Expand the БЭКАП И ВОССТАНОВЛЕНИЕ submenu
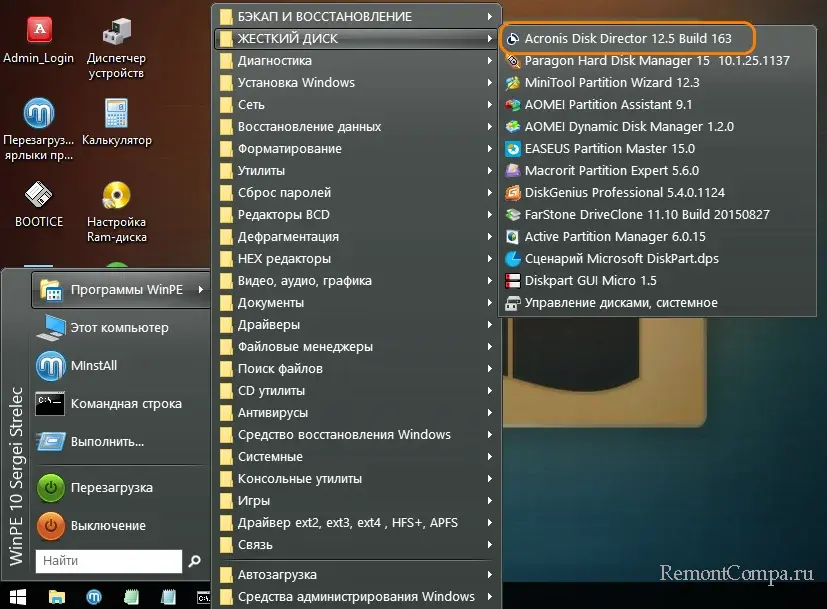827x609 pixels. point(357,16)
